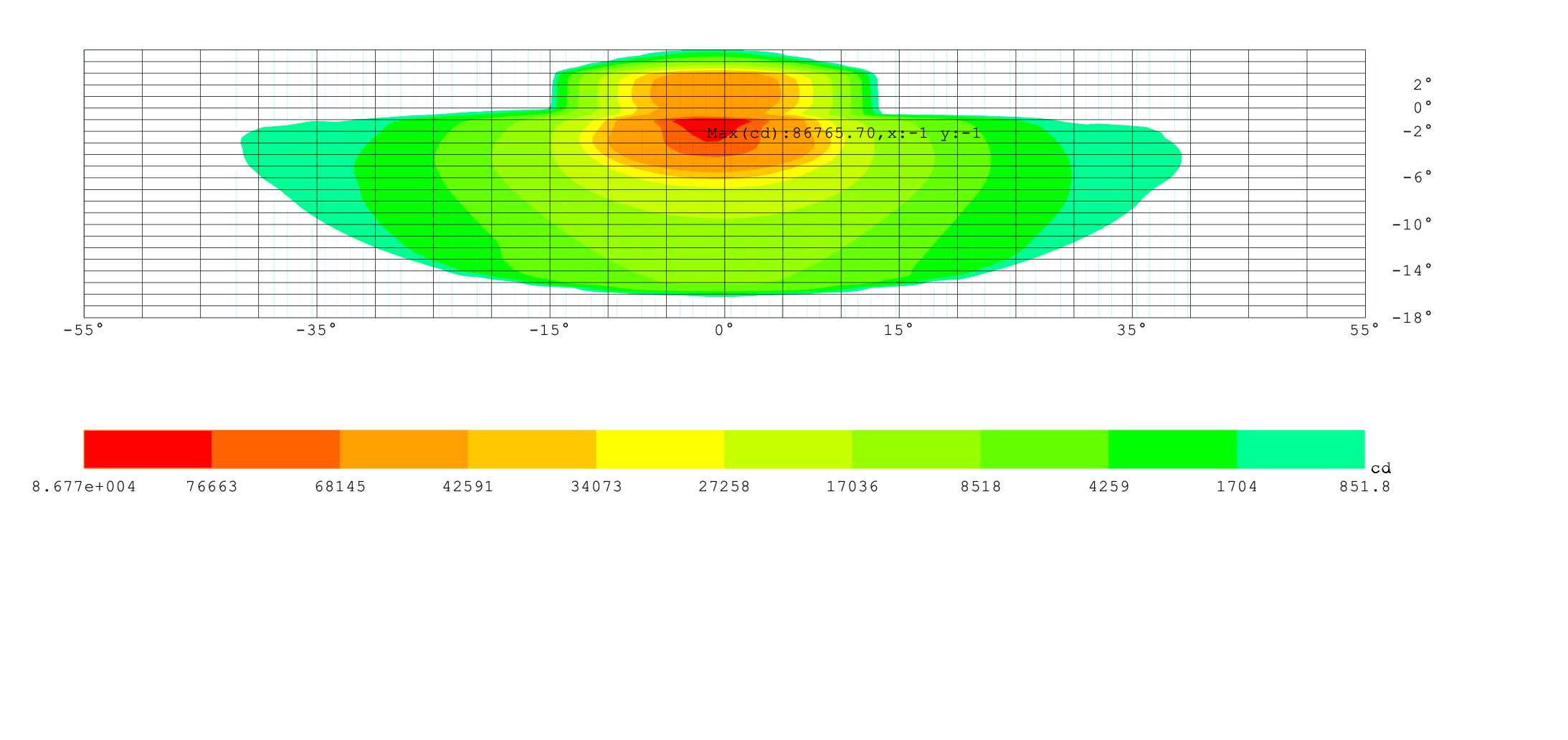Click the dark orange legend swatch
Screen dimensions: 1568x740
click(x=275, y=449)
